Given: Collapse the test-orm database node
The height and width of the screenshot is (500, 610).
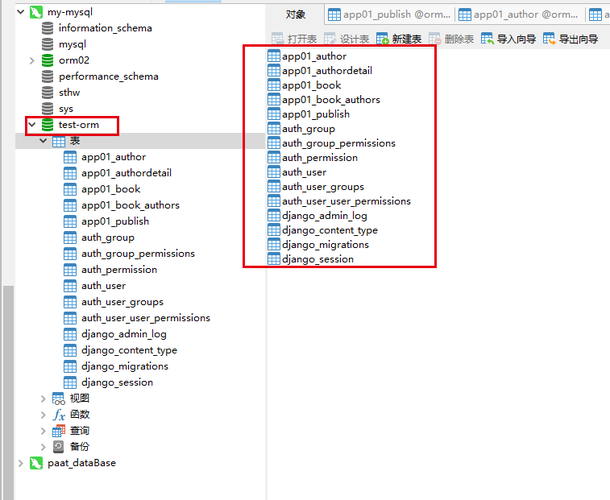Looking at the screenshot, I should (x=32, y=125).
